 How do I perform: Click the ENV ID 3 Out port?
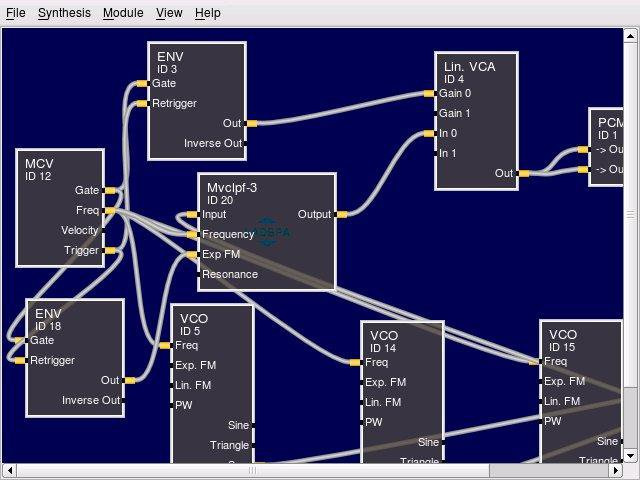pyautogui.click(x=252, y=123)
